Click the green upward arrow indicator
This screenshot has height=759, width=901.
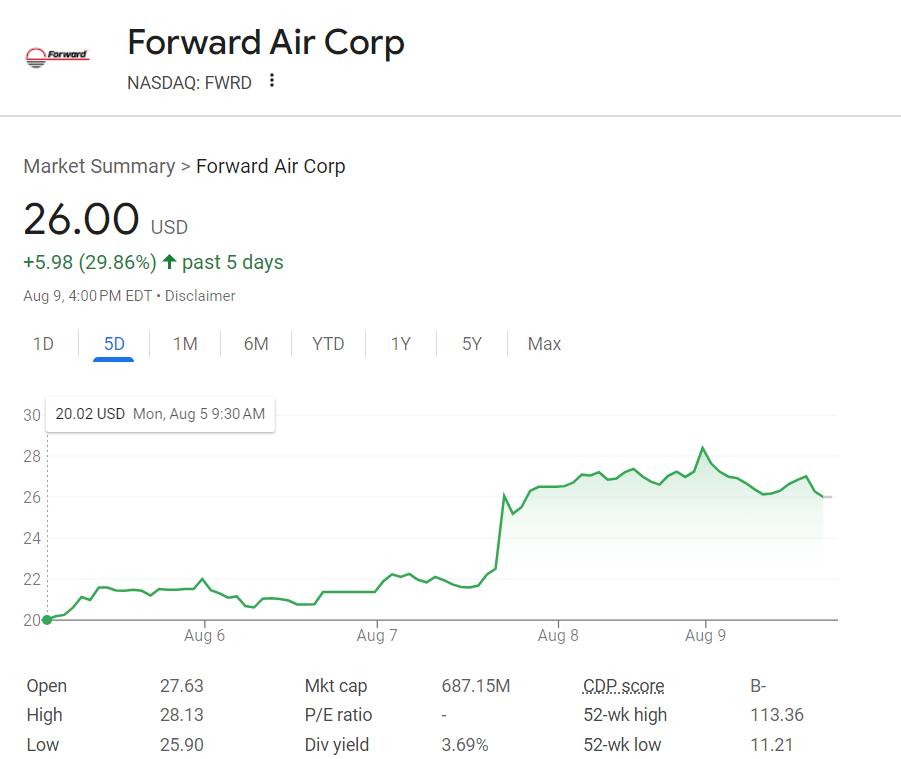[169, 262]
